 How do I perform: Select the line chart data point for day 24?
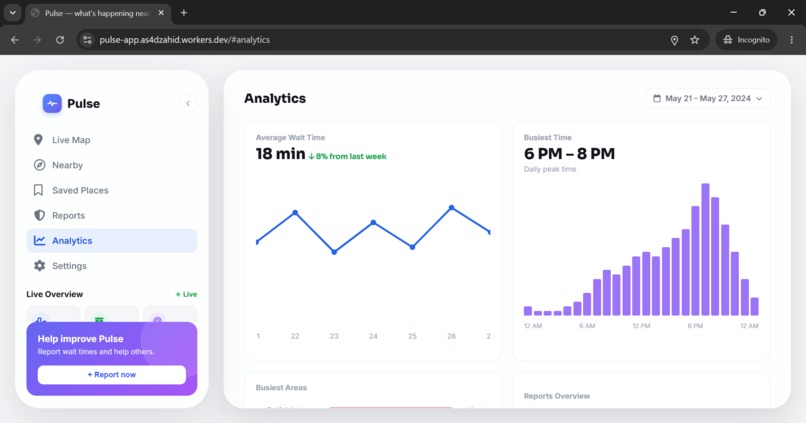[x=373, y=223]
